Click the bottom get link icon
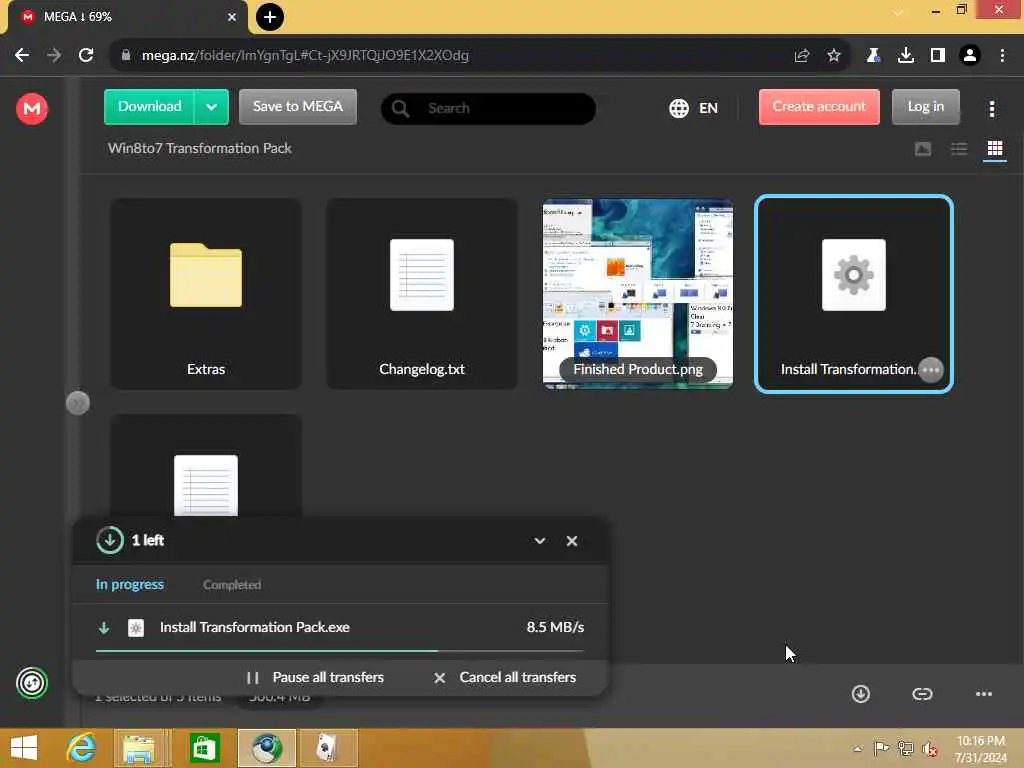Viewport: 1024px width, 768px height. point(922,694)
